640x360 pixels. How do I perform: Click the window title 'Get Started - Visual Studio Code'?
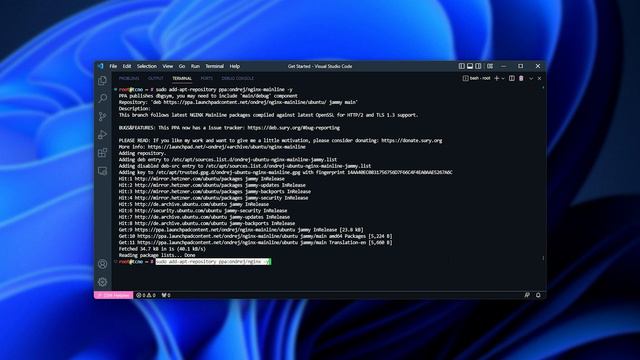[320, 66]
